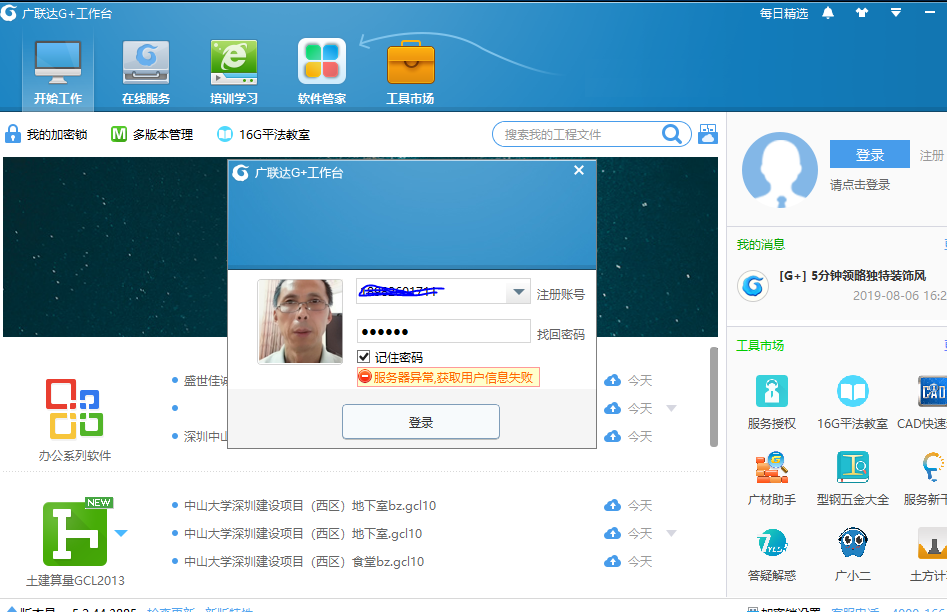
Task: Open file 中山大学深圳建设项目（西区）食堂bz.gcl10
Action: tap(304, 561)
